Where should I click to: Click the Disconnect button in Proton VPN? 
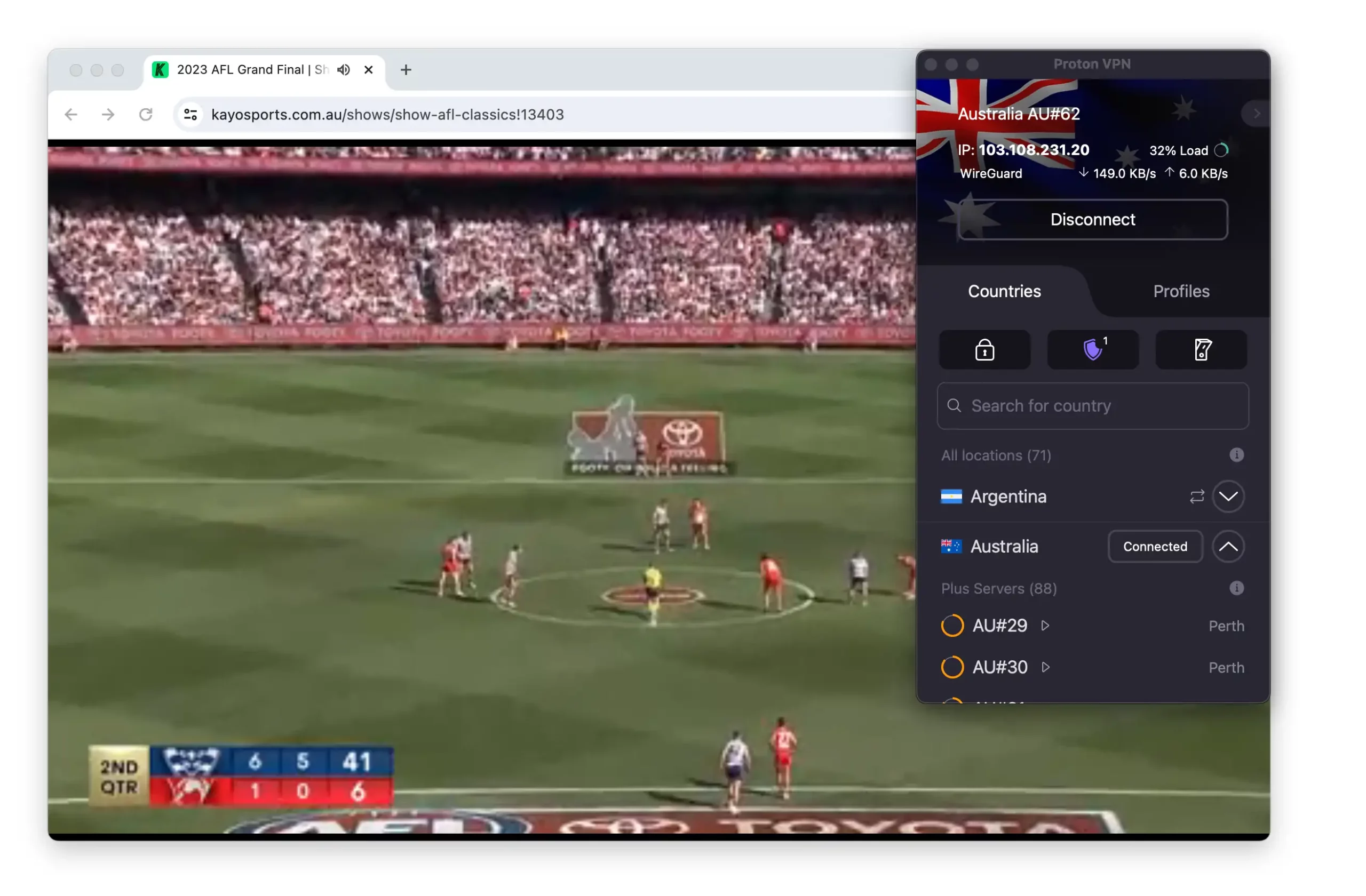[x=1093, y=219]
